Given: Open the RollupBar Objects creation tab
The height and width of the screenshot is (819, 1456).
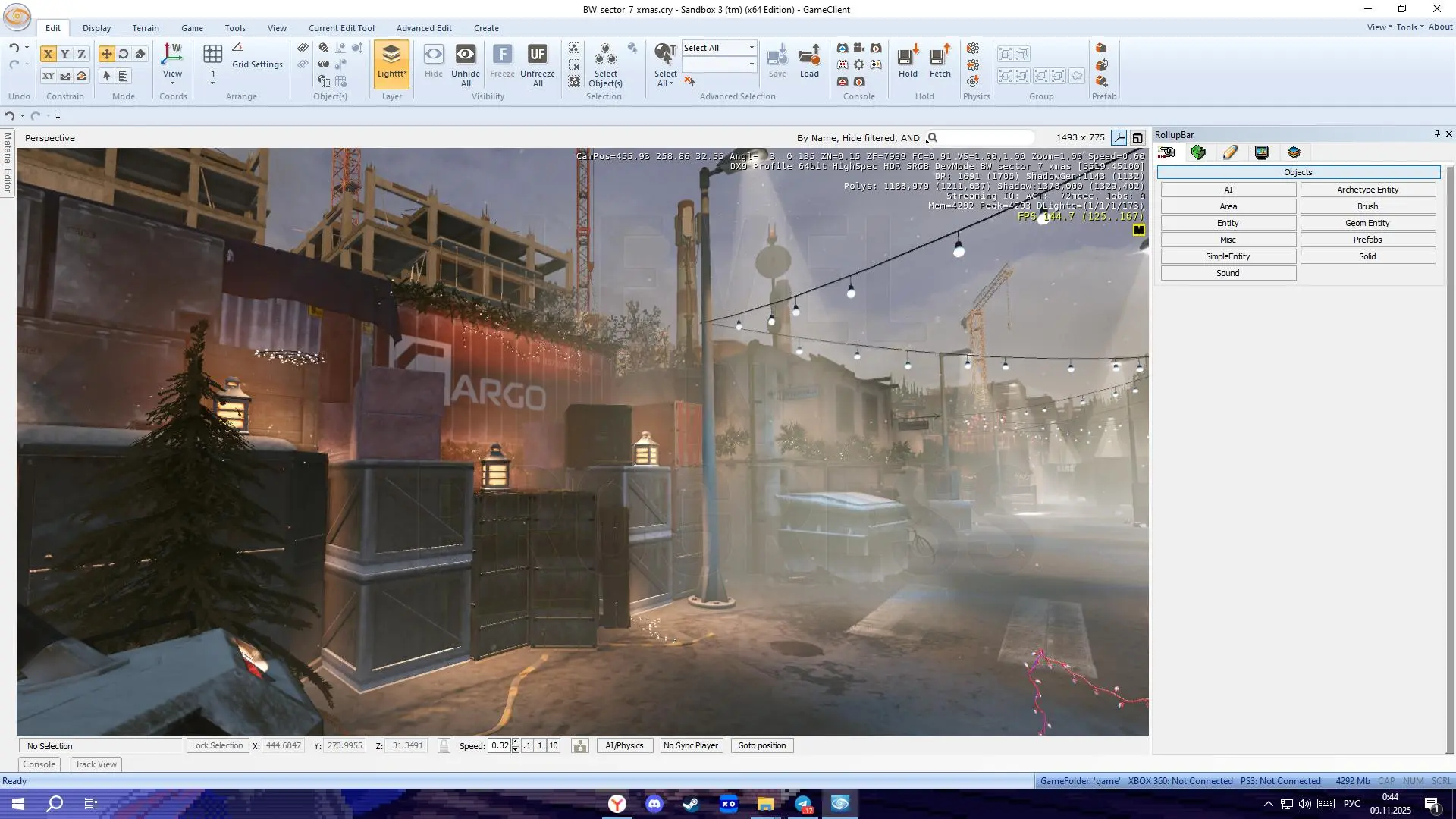Looking at the screenshot, I should coord(1166,152).
